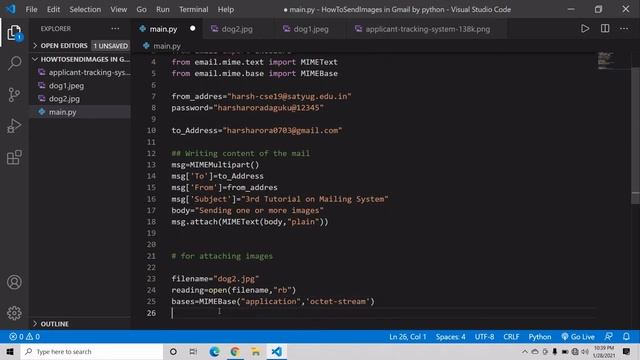This screenshot has height=360, width=640.
Task: Select language mode Python in status bar
Action: click(540, 337)
